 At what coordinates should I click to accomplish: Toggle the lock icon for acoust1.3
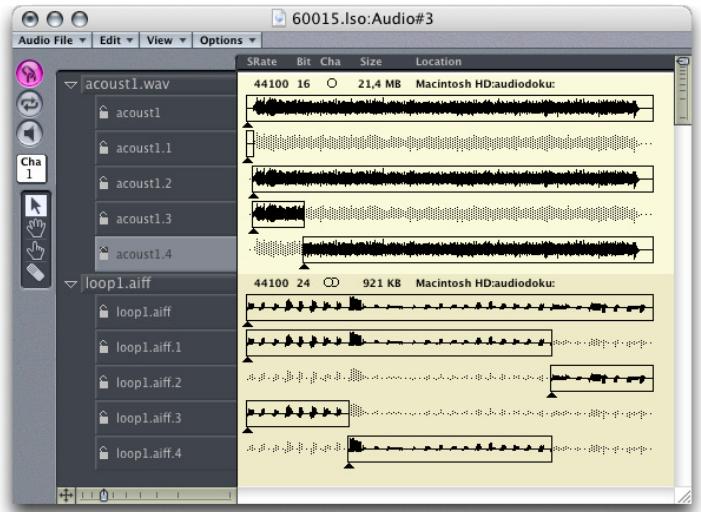pyautogui.click(x=104, y=218)
